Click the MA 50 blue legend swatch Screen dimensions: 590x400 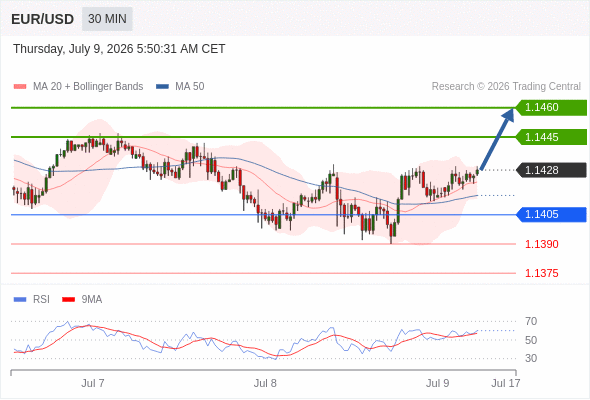162,87
